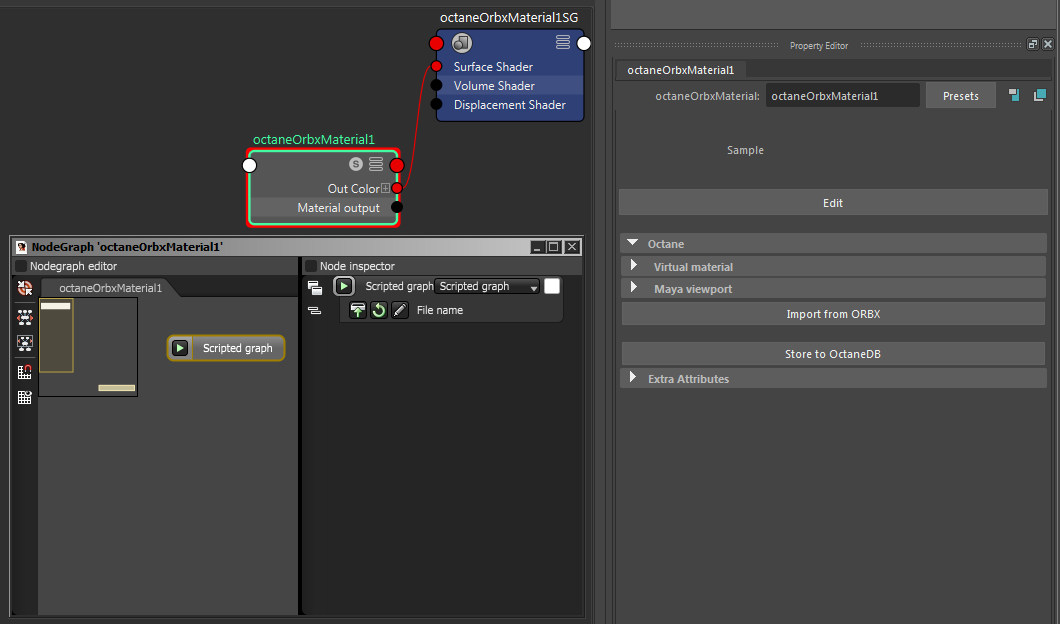Click the Displacement Shader input port
1060x624 pixels.
pyautogui.click(x=437, y=104)
